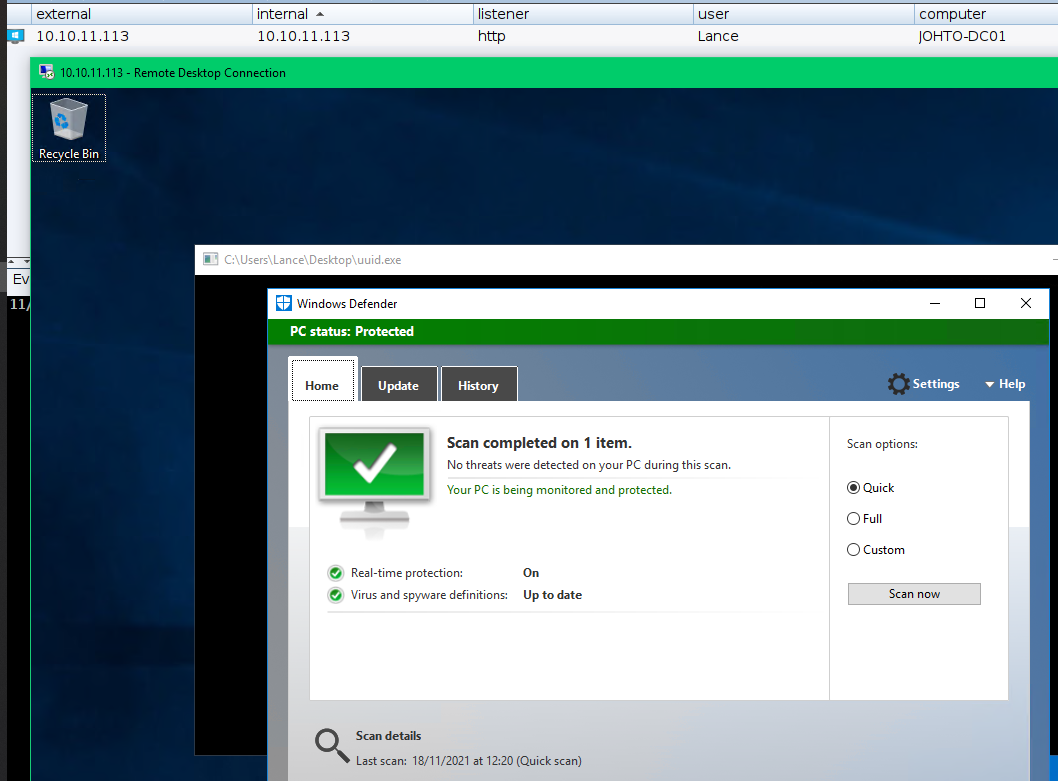Click Your PC is being monitored text

click(x=559, y=490)
